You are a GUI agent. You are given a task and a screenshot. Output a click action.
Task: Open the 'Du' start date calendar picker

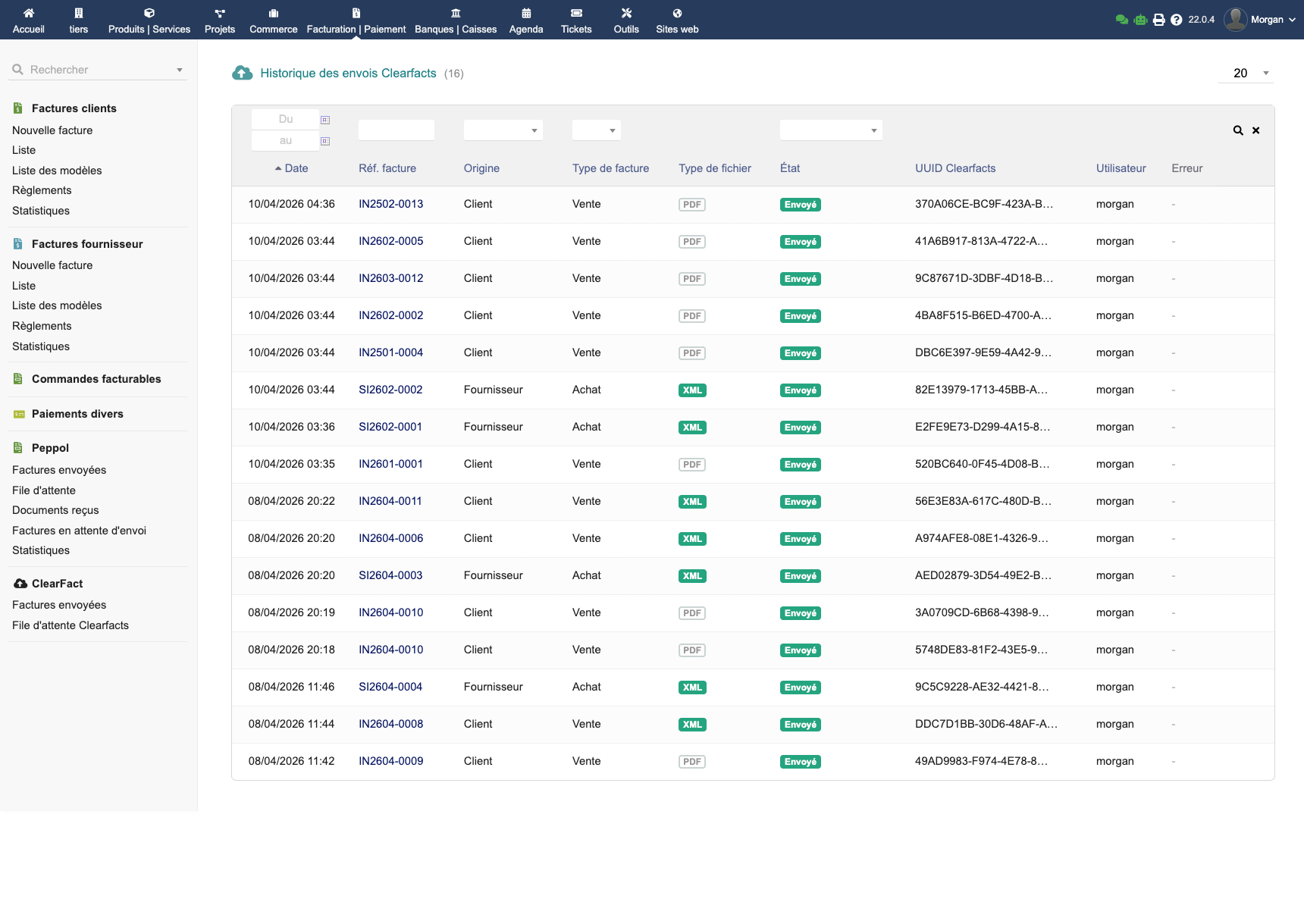(x=325, y=120)
